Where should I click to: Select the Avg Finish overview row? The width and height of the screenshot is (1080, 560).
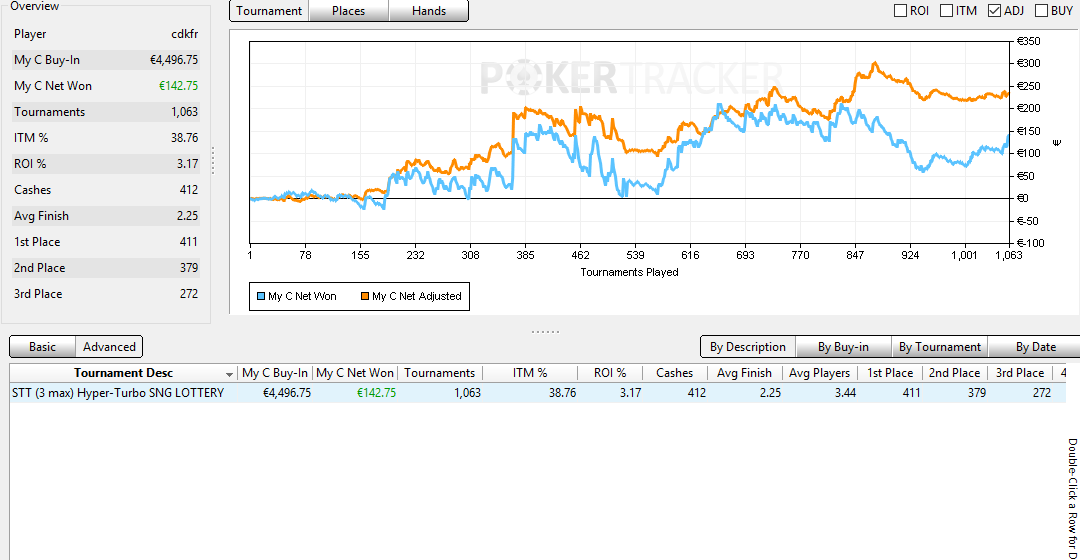[106, 216]
